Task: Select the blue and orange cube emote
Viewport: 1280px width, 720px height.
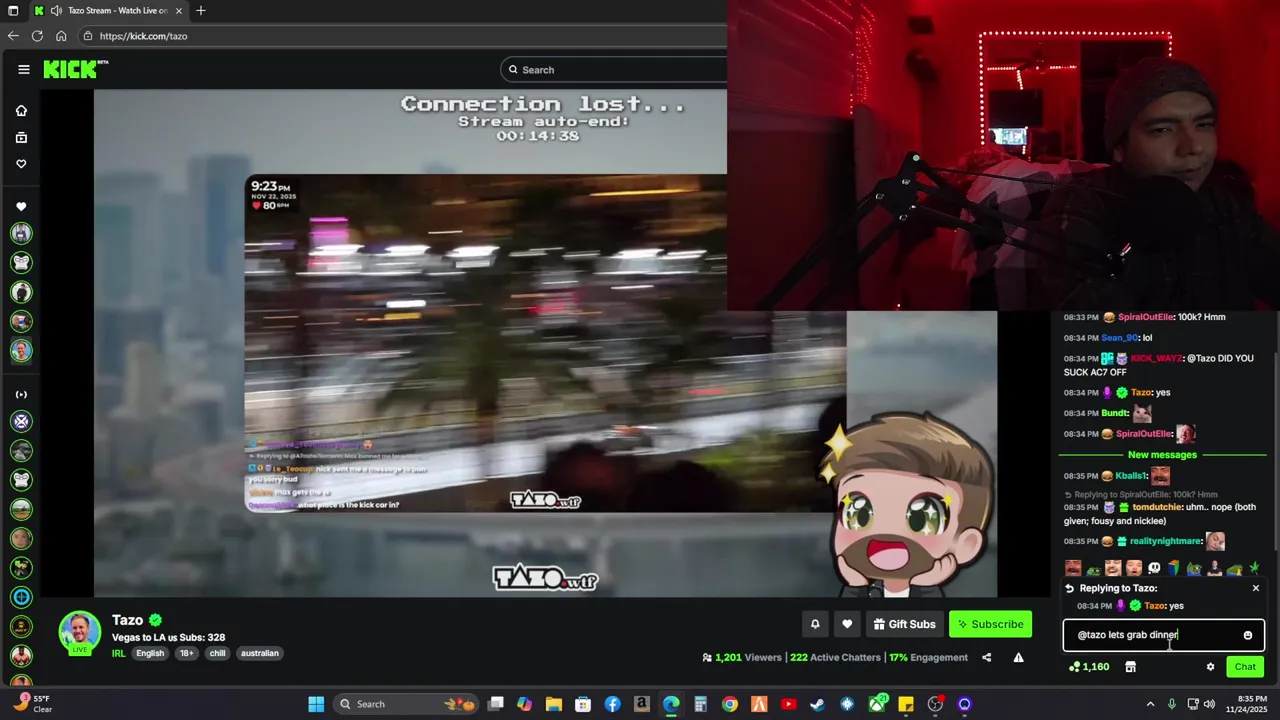Action: tap(1173, 568)
